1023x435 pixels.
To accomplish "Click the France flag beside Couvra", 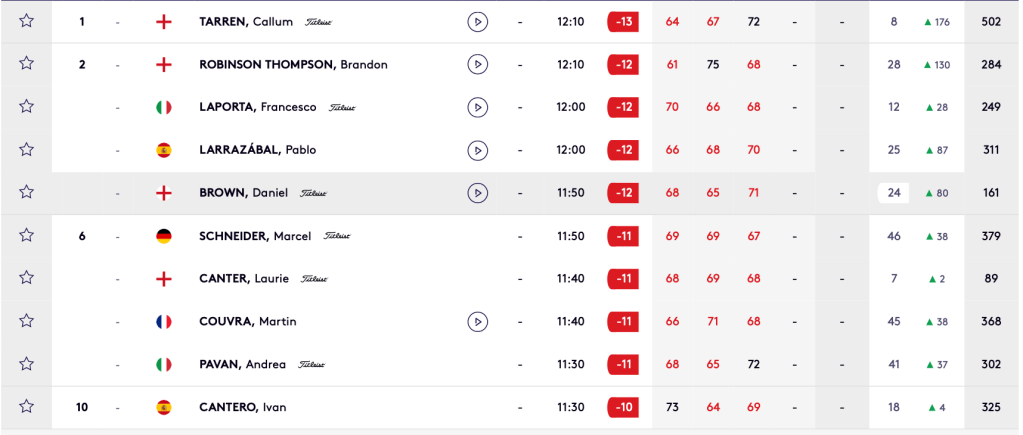I will click(x=164, y=322).
